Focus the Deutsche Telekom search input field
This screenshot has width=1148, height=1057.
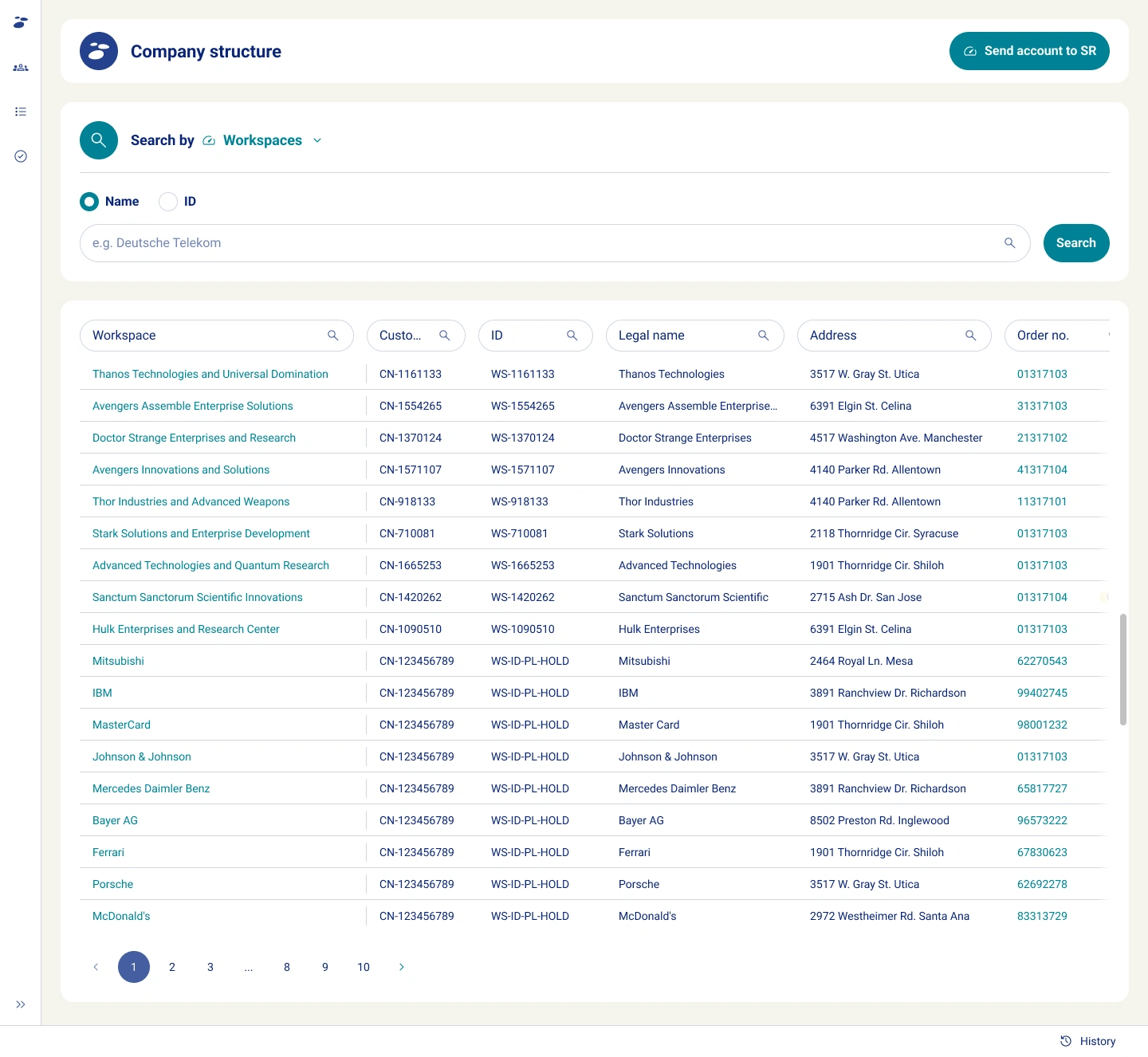pos(542,243)
